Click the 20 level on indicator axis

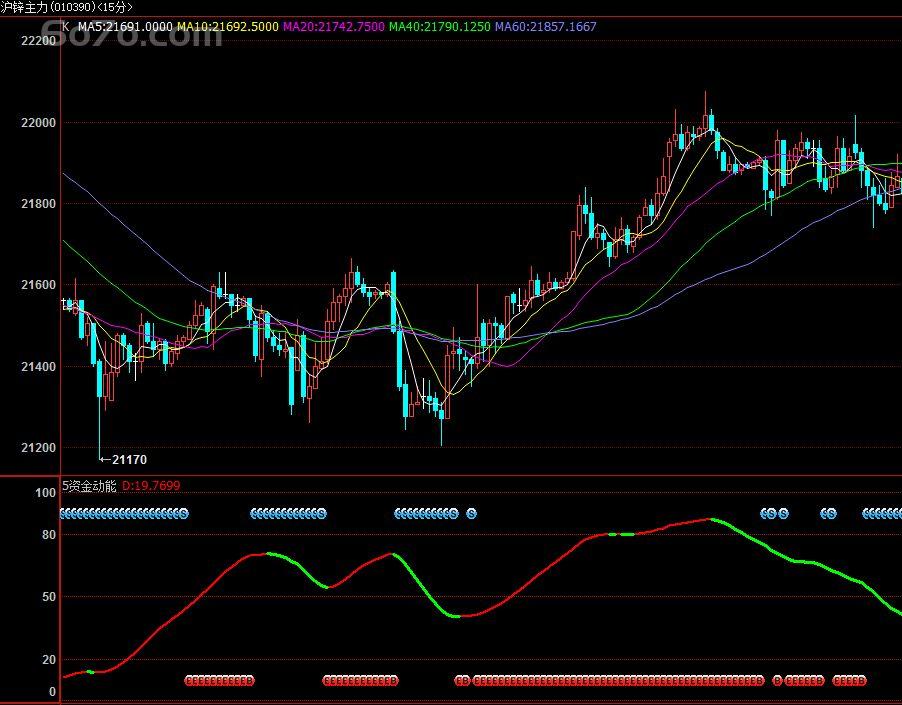coord(49,660)
